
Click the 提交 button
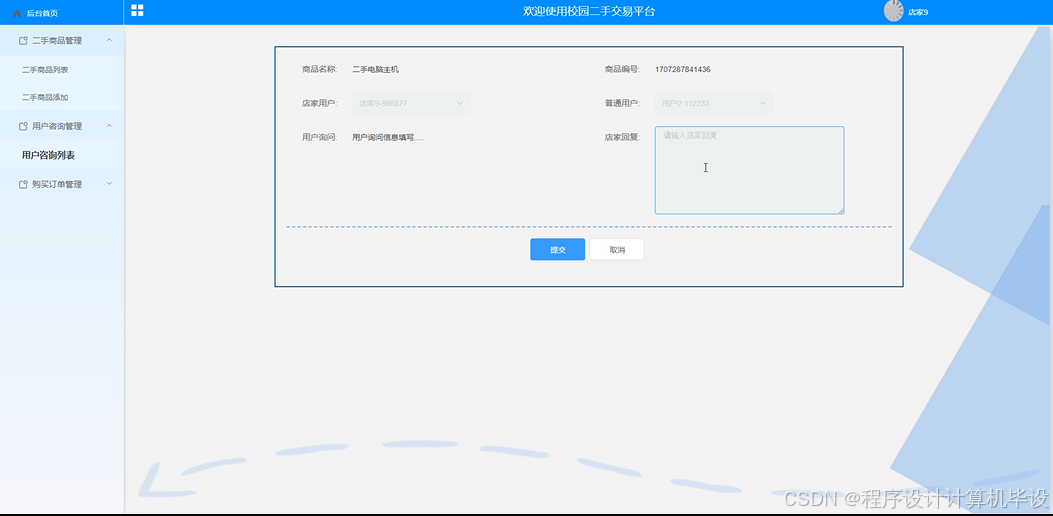point(557,249)
